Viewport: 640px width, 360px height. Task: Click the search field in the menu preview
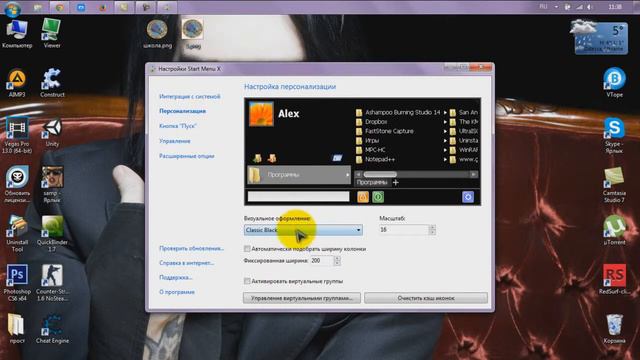(298, 197)
